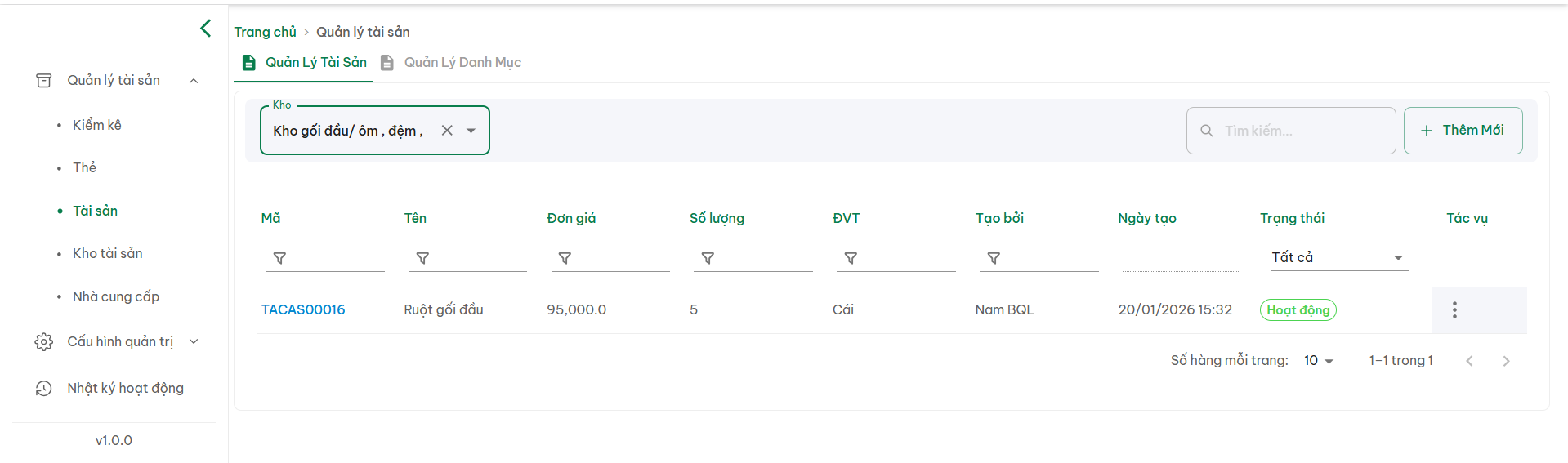Clear the selected Kho filter value
This screenshot has width=1568, height=463.
[x=447, y=131]
